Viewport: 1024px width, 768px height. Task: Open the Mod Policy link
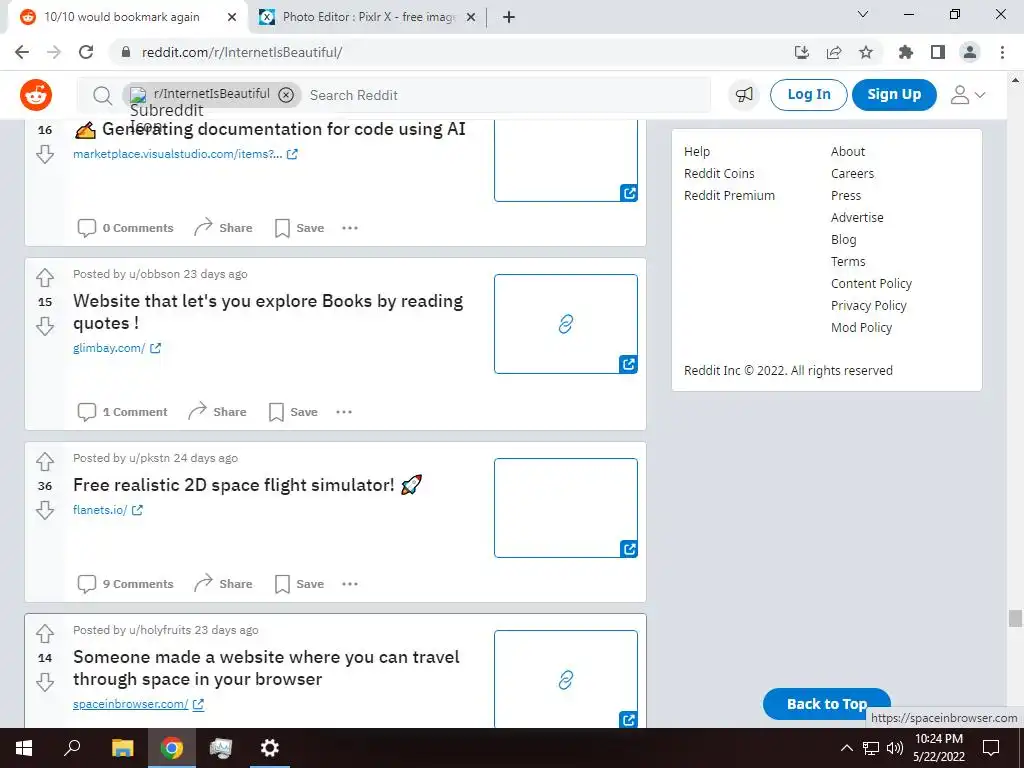tap(861, 328)
